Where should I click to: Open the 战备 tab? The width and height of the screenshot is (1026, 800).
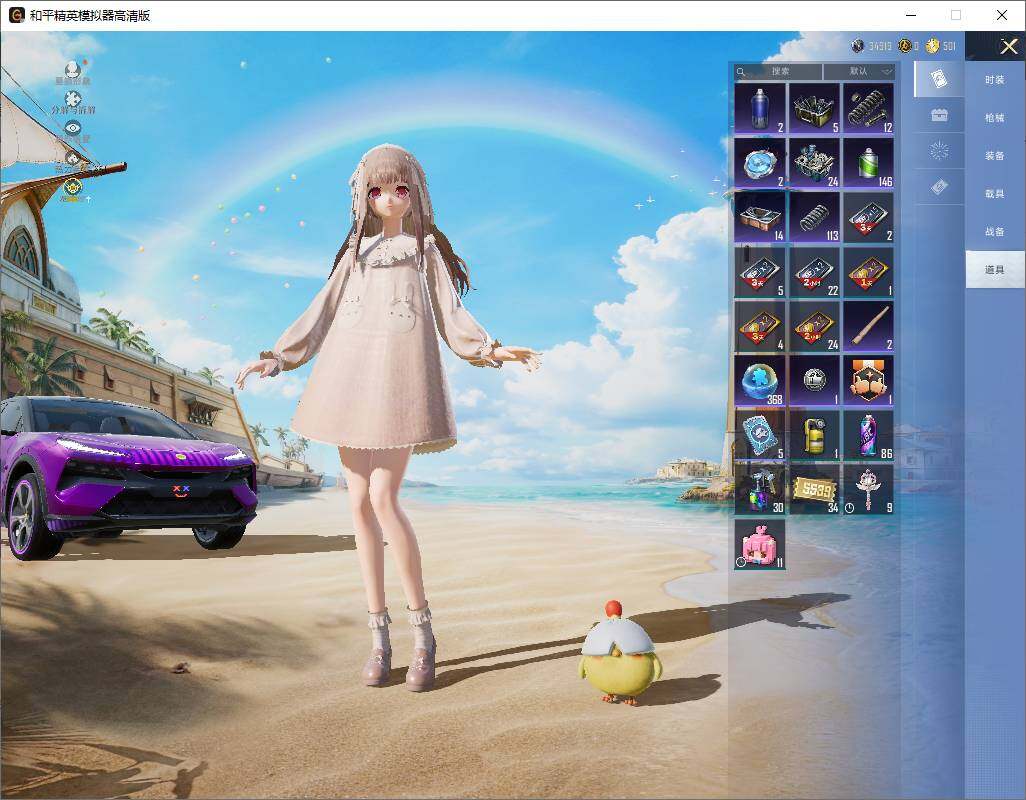[x=995, y=232]
